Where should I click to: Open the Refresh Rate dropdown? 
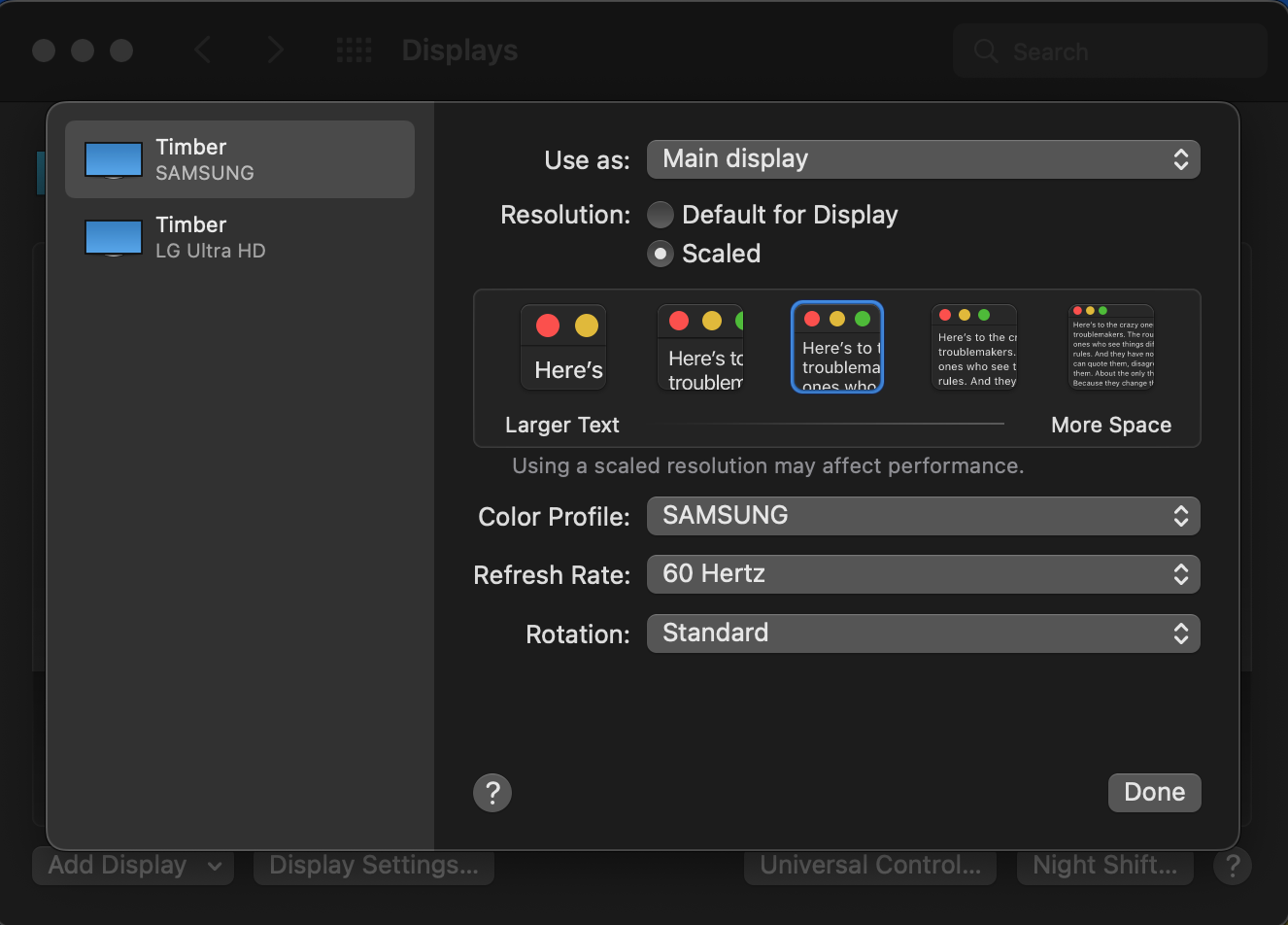[923, 574]
